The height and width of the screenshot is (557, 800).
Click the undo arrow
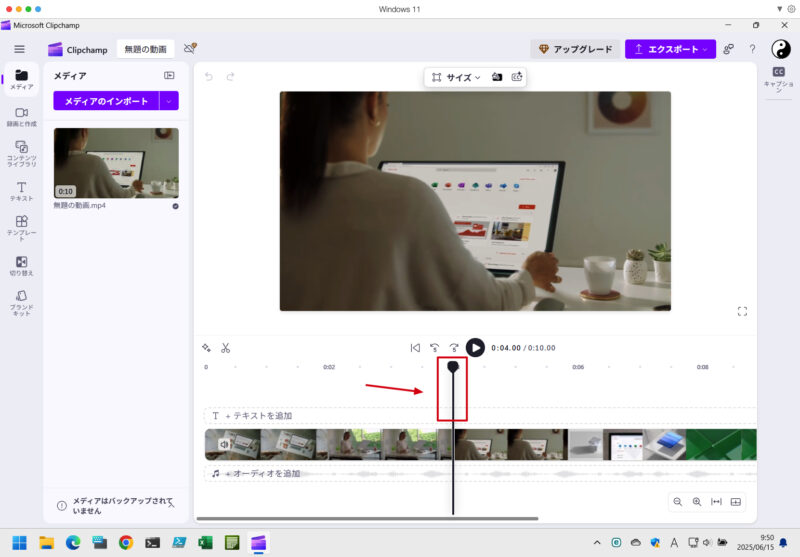[x=209, y=77]
